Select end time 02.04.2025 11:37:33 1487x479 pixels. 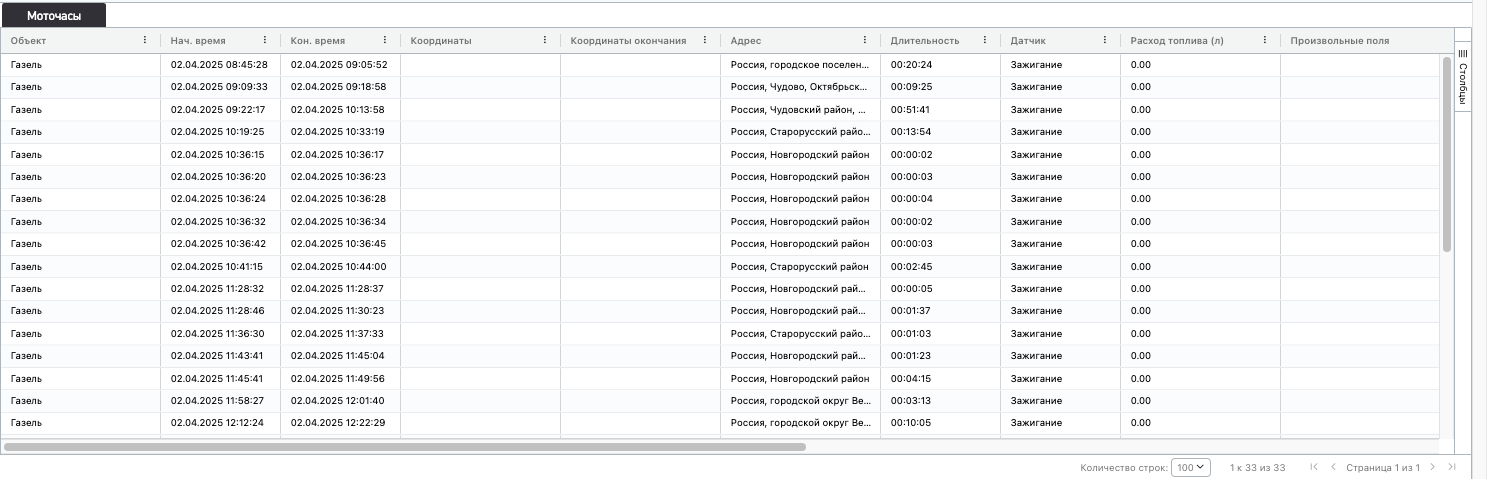coord(337,333)
